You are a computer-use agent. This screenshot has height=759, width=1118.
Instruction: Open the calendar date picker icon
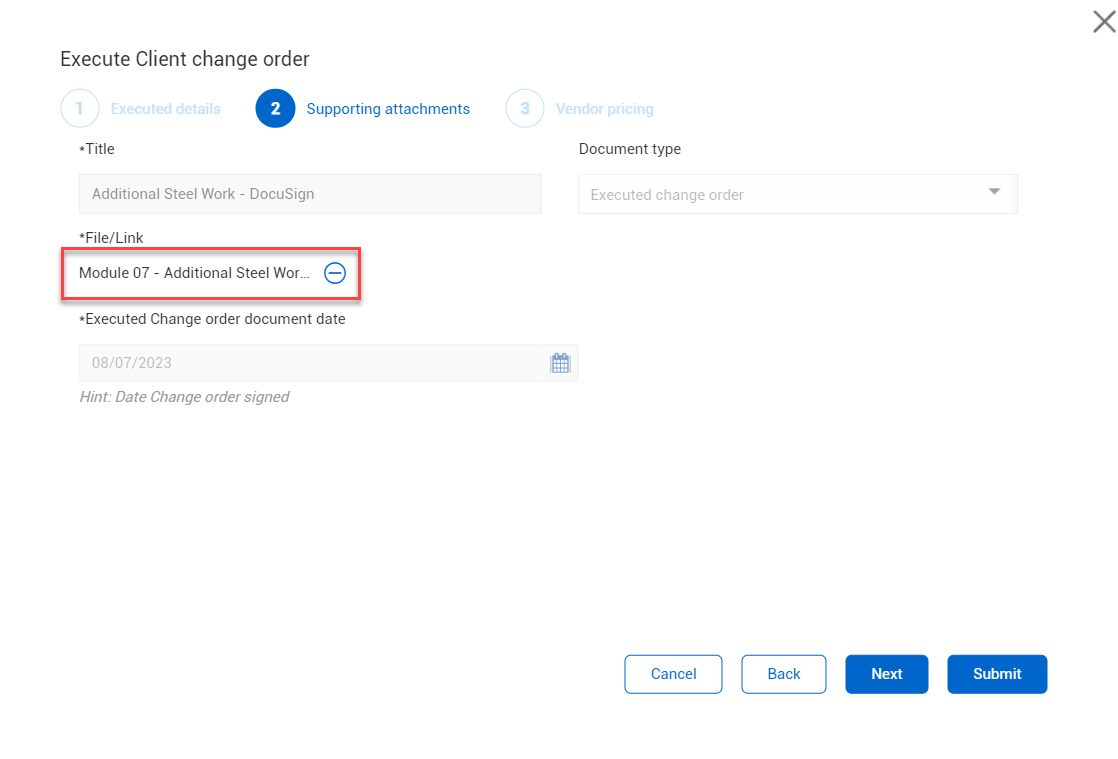560,363
